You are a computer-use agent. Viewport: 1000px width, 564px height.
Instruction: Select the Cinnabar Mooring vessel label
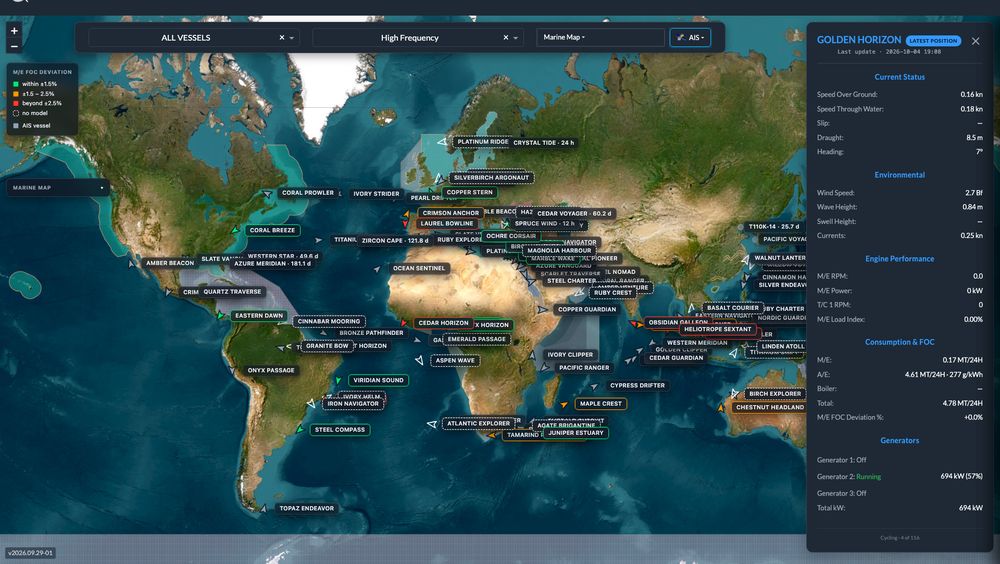pyautogui.click(x=329, y=322)
